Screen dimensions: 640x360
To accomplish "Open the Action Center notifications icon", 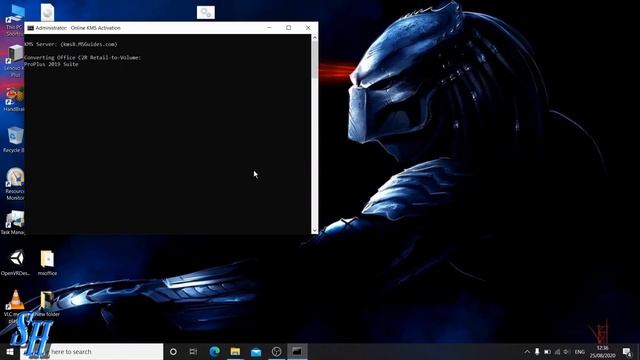I will (627, 351).
